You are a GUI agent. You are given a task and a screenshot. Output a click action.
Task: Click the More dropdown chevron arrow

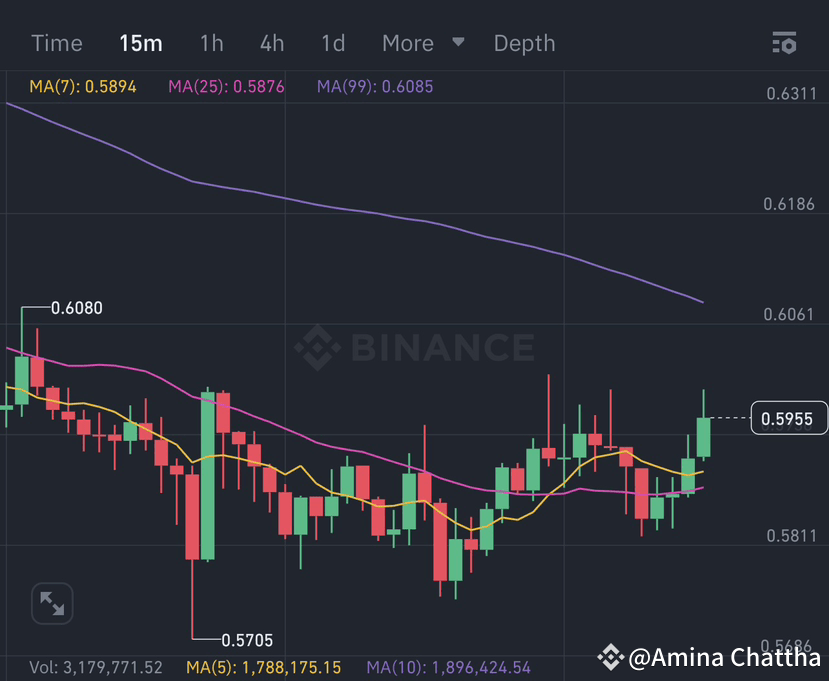(x=457, y=43)
